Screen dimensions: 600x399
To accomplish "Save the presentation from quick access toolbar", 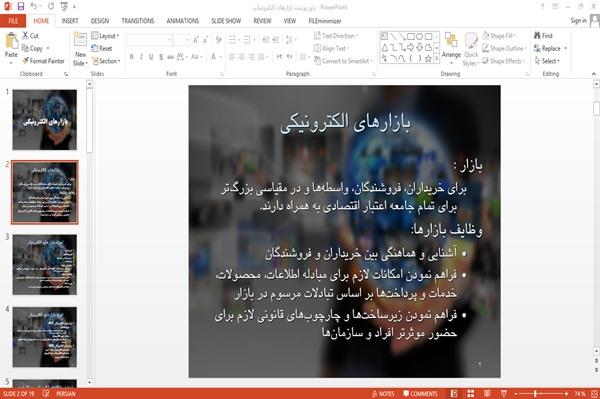I will (x=21, y=7).
